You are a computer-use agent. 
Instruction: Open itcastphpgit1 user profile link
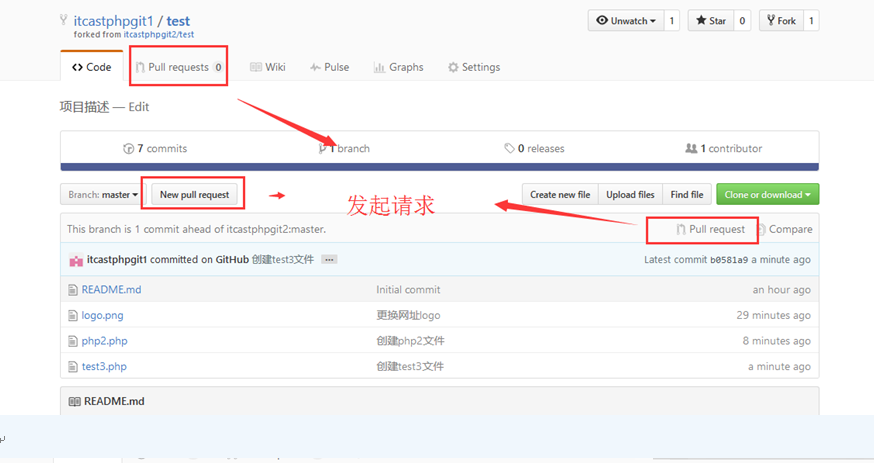pyautogui.click(x=113, y=21)
